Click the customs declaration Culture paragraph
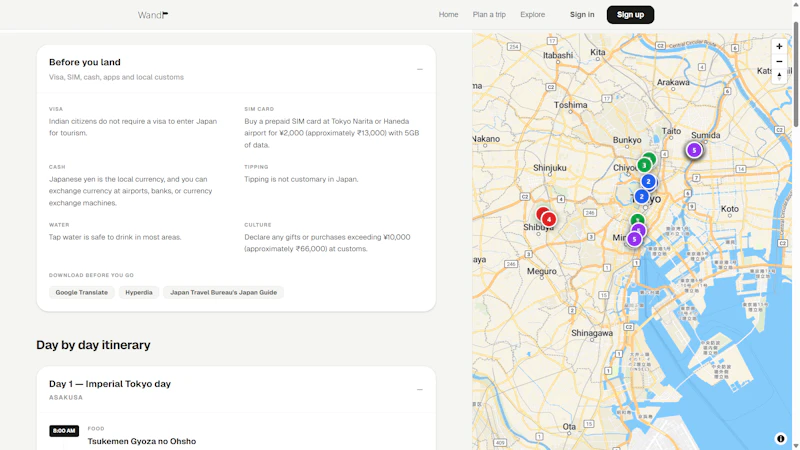The height and width of the screenshot is (450, 800). pyautogui.click(x=327, y=243)
